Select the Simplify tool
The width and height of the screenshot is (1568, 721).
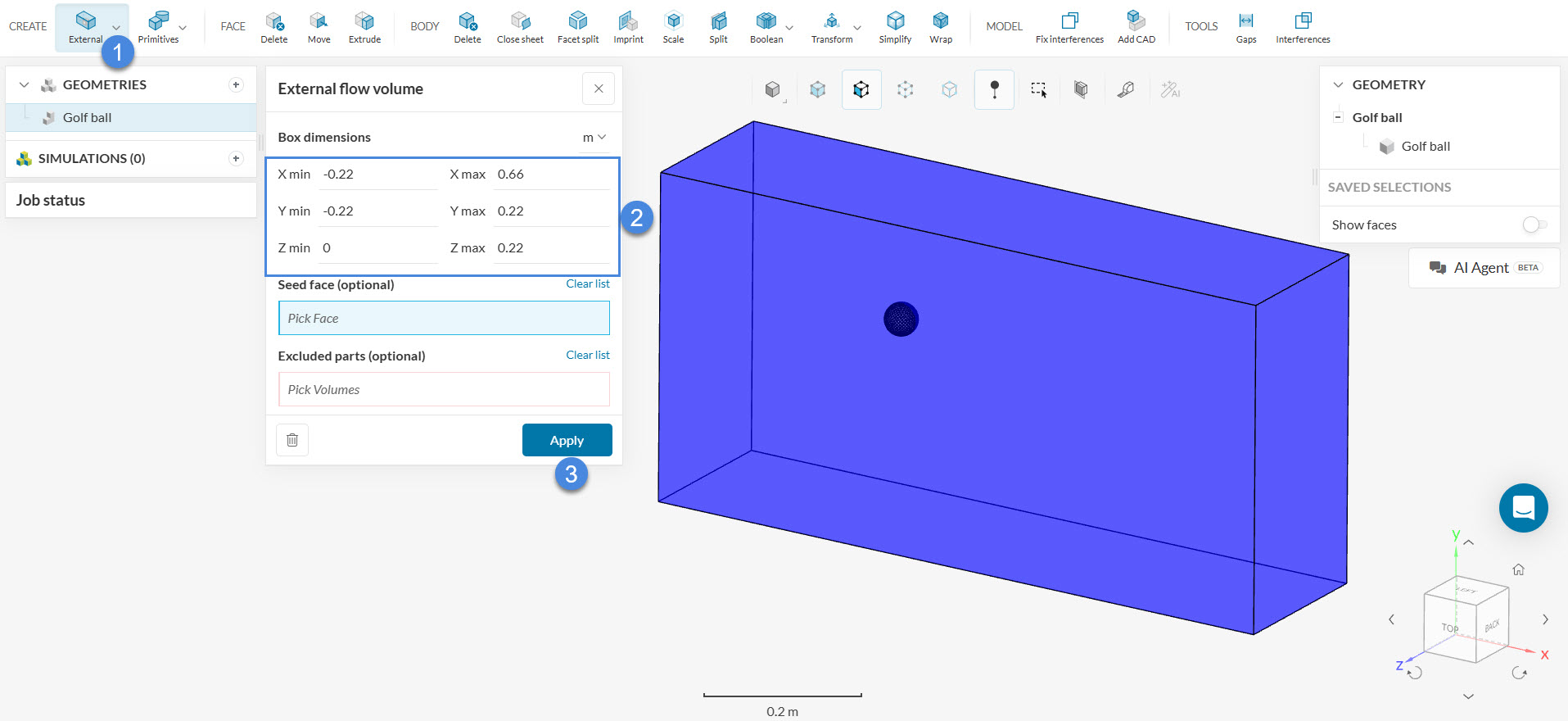895,26
